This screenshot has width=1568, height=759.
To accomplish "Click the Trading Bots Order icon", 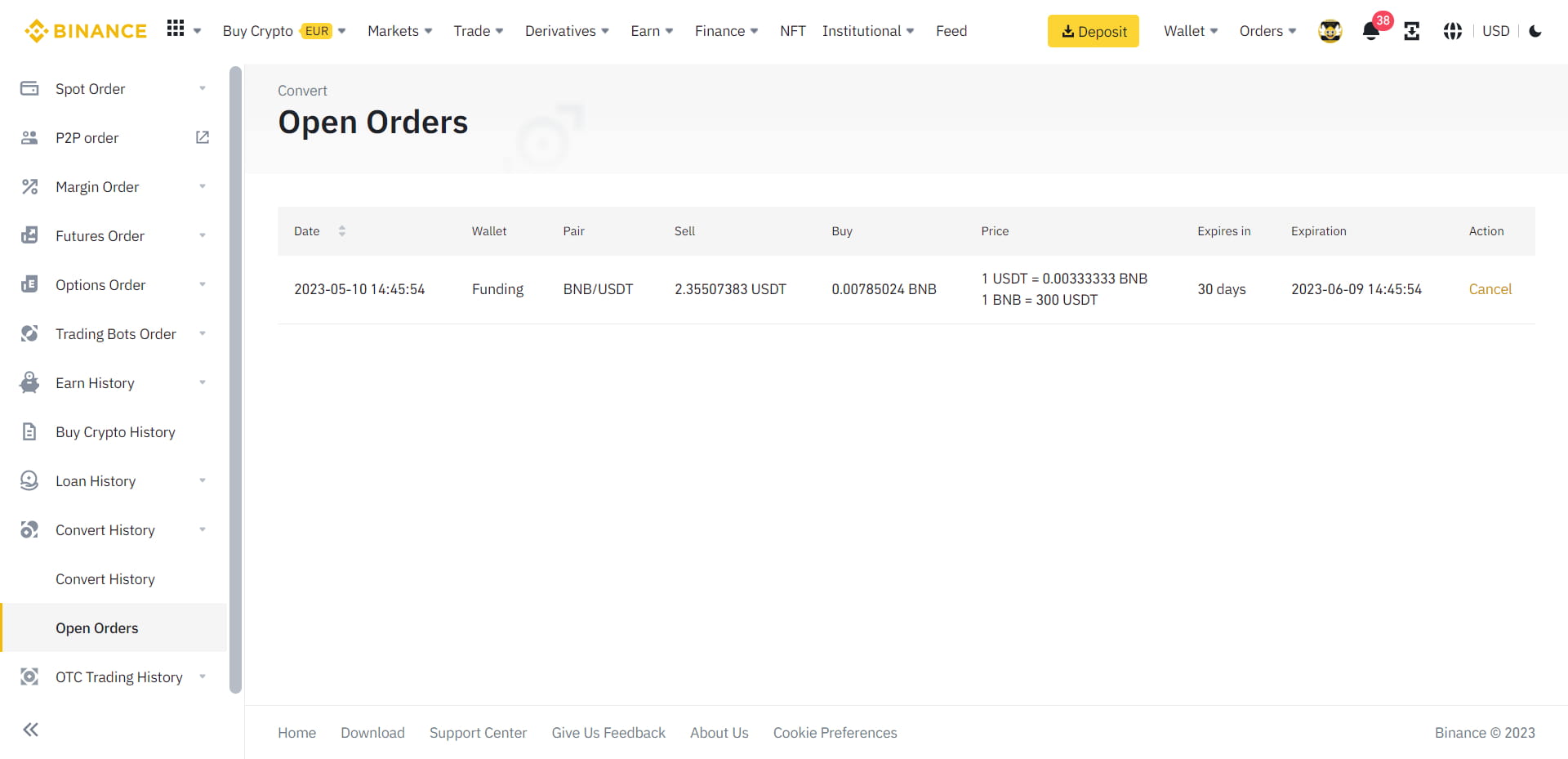I will pyautogui.click(x=29, y=333).
